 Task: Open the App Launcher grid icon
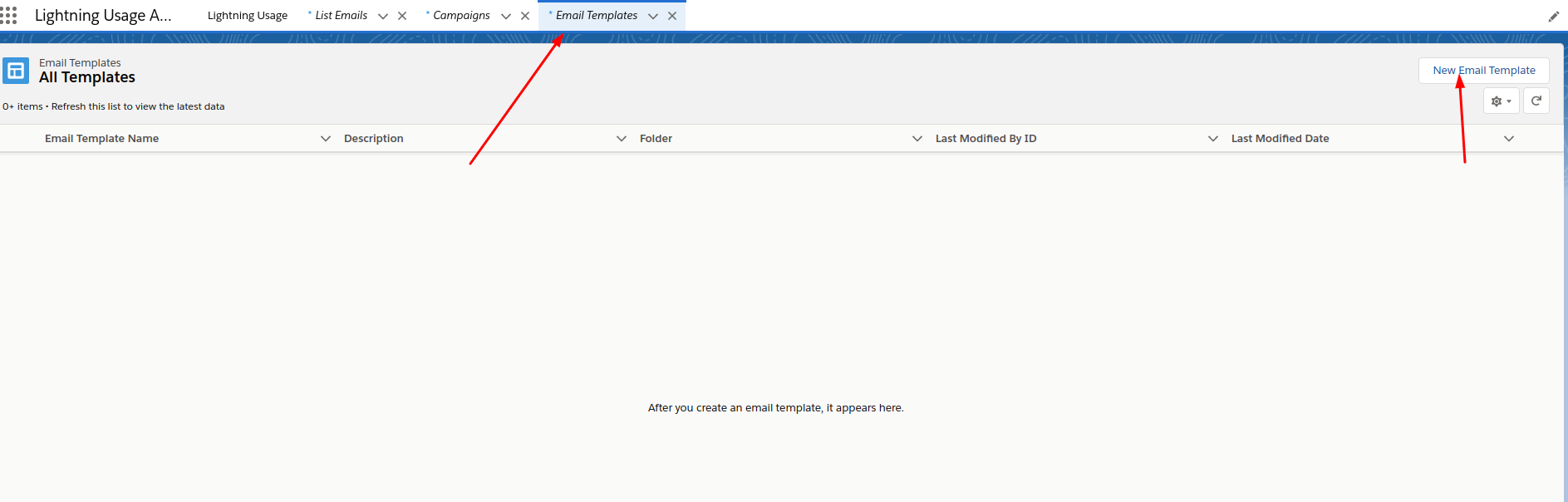click(x=8, y=15)
